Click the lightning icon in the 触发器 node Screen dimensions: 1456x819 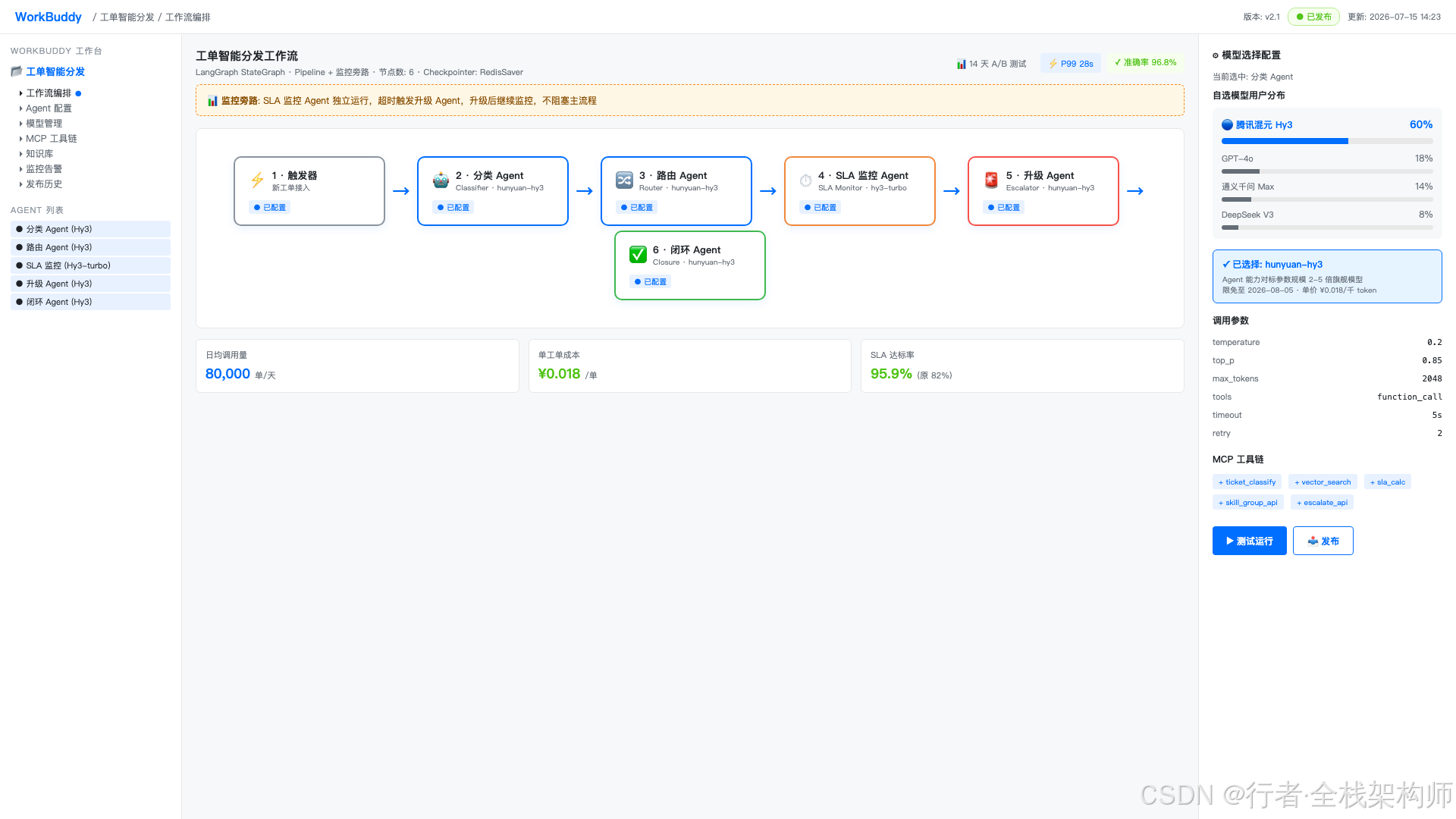[257, 180]
